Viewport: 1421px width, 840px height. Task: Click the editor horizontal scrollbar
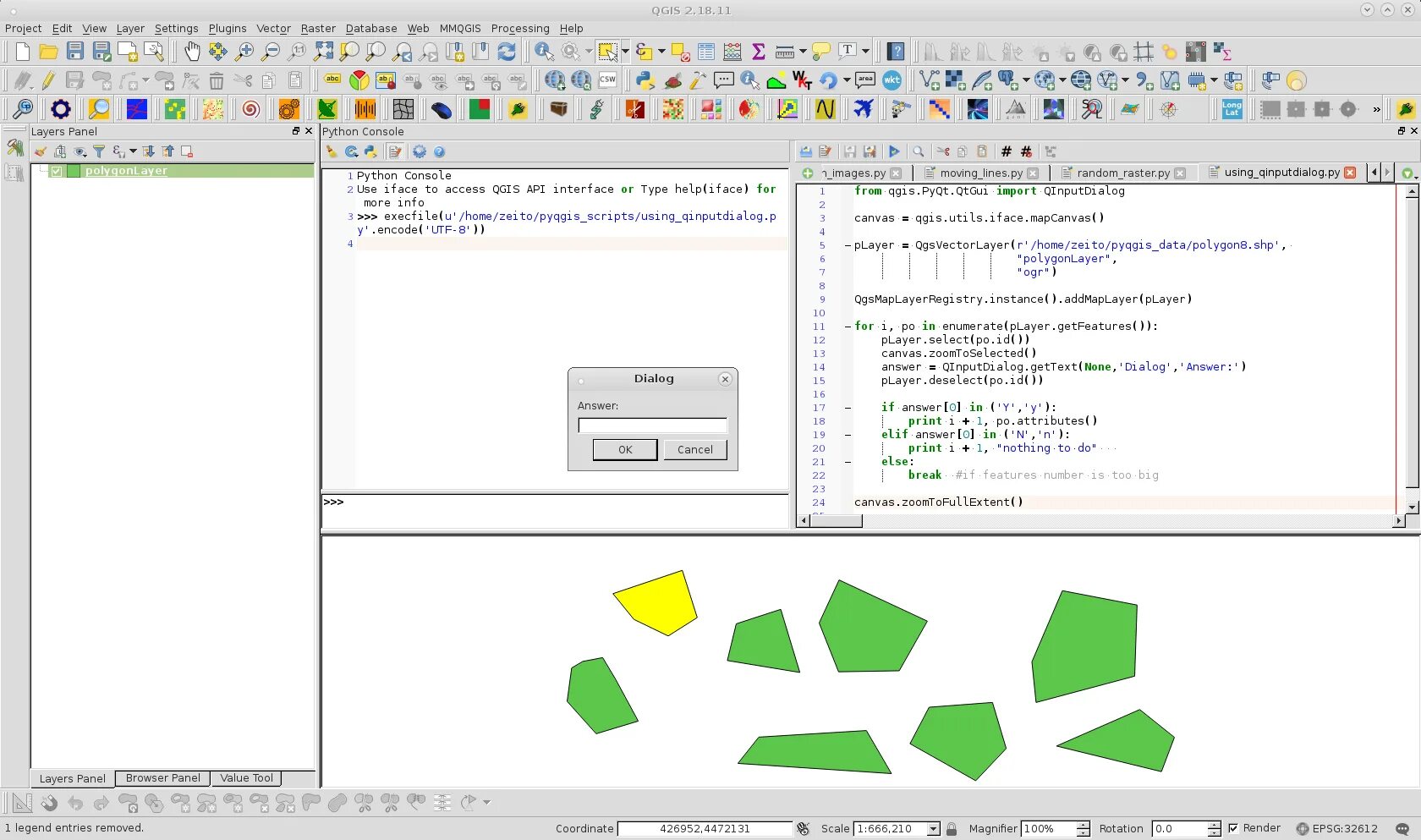click(1100, 521)
